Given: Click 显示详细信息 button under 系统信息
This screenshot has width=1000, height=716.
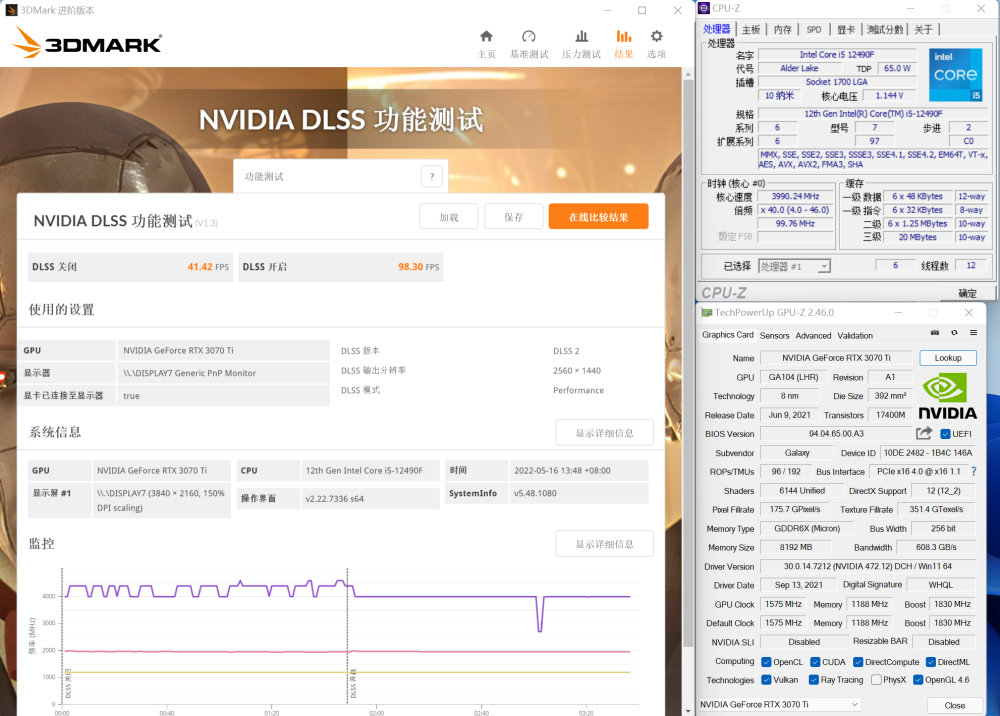Looking at the screenshot, I should (605, 433).
